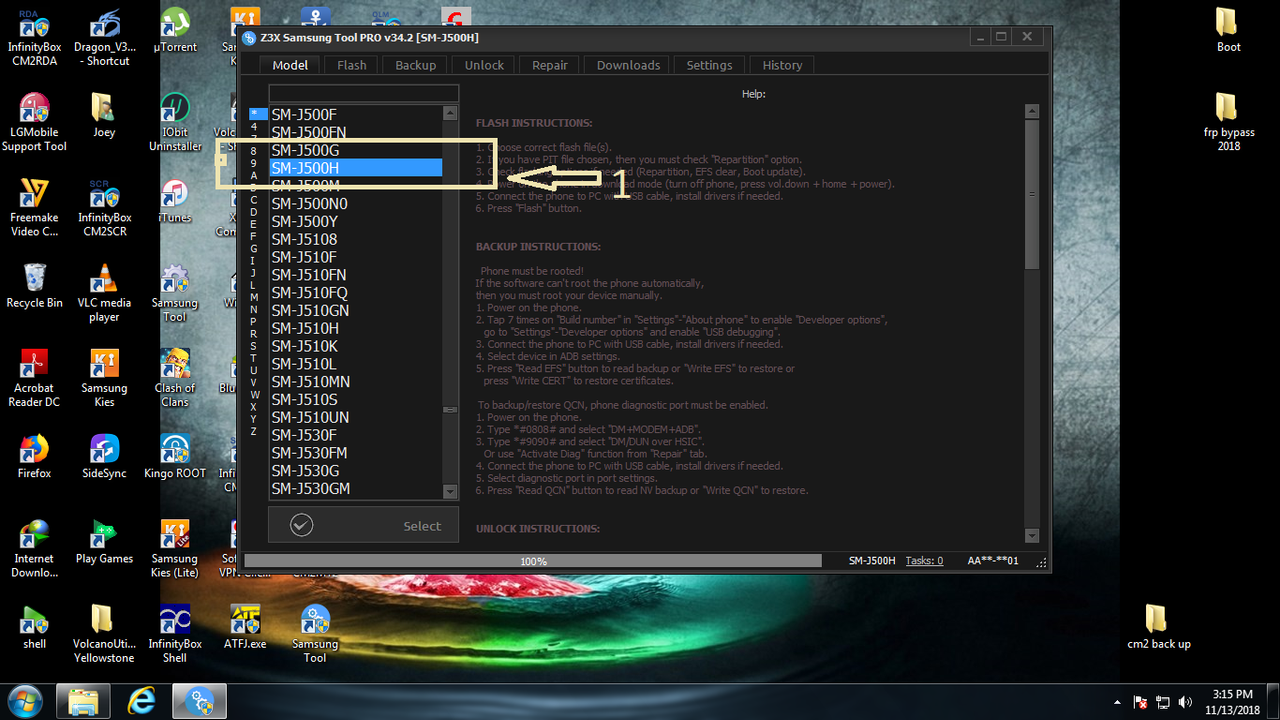Open the ATFJ.exe desktop icon
The width and height of the screenshot is (1280, 720).
click(x=245, y=627)
